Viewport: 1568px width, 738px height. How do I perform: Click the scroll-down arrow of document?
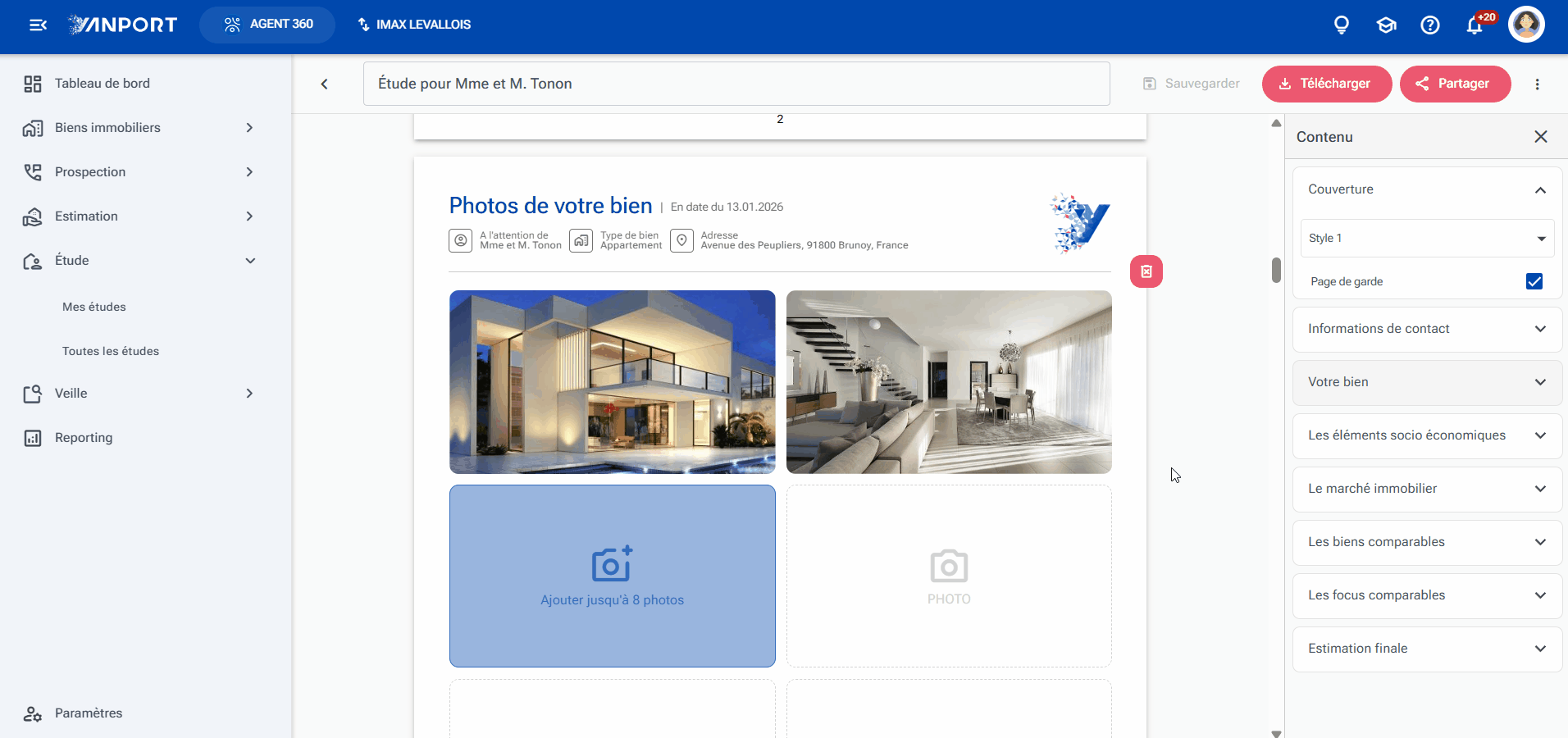[x=1276, y=733]
